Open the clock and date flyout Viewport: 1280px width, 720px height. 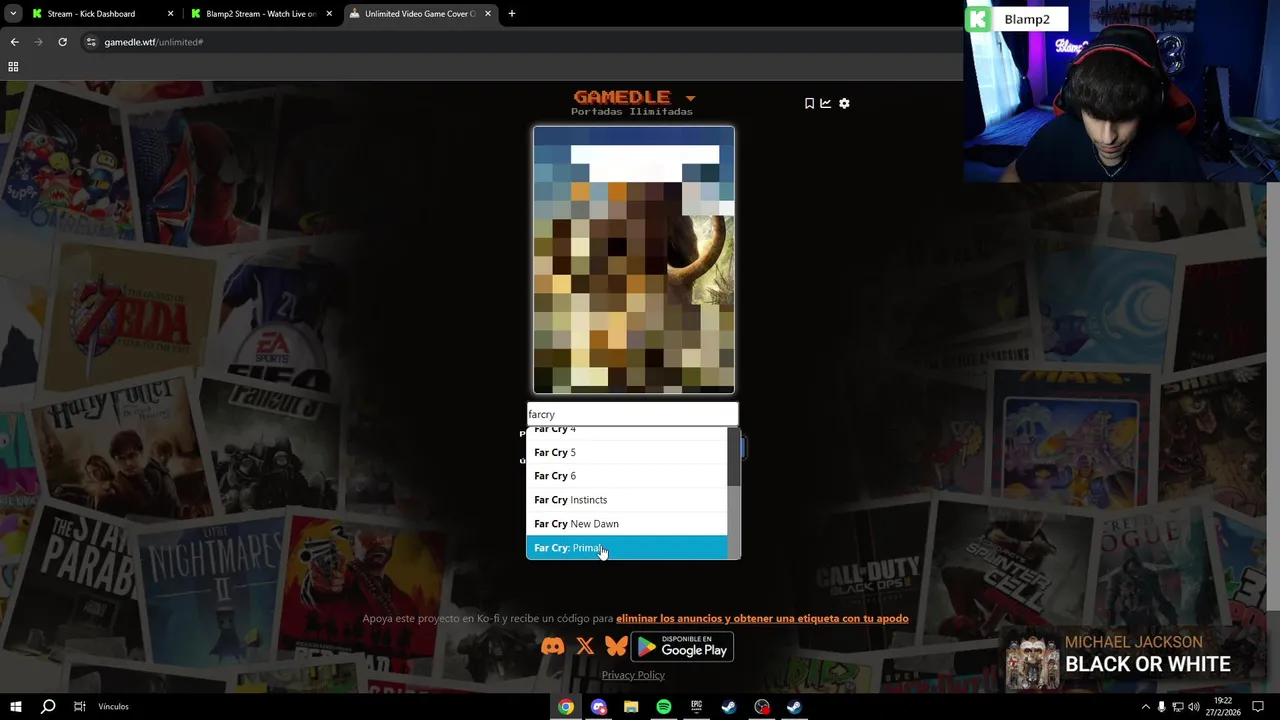pos(1222,707)
